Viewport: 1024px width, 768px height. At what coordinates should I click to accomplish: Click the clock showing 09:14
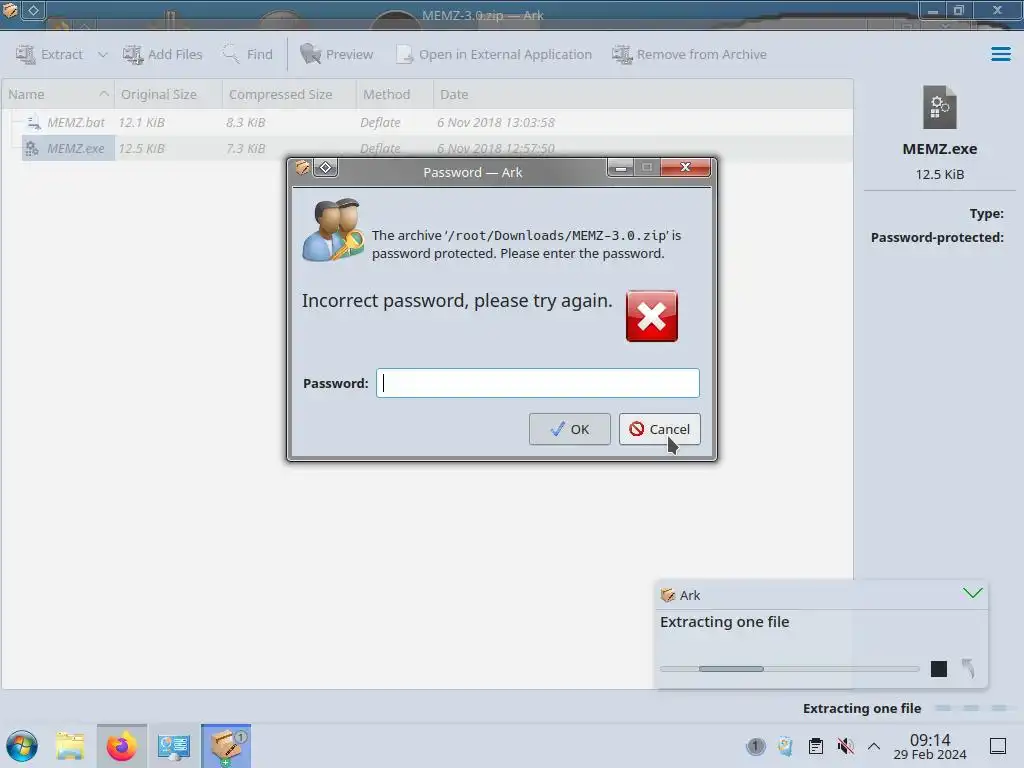coord(930,746)
